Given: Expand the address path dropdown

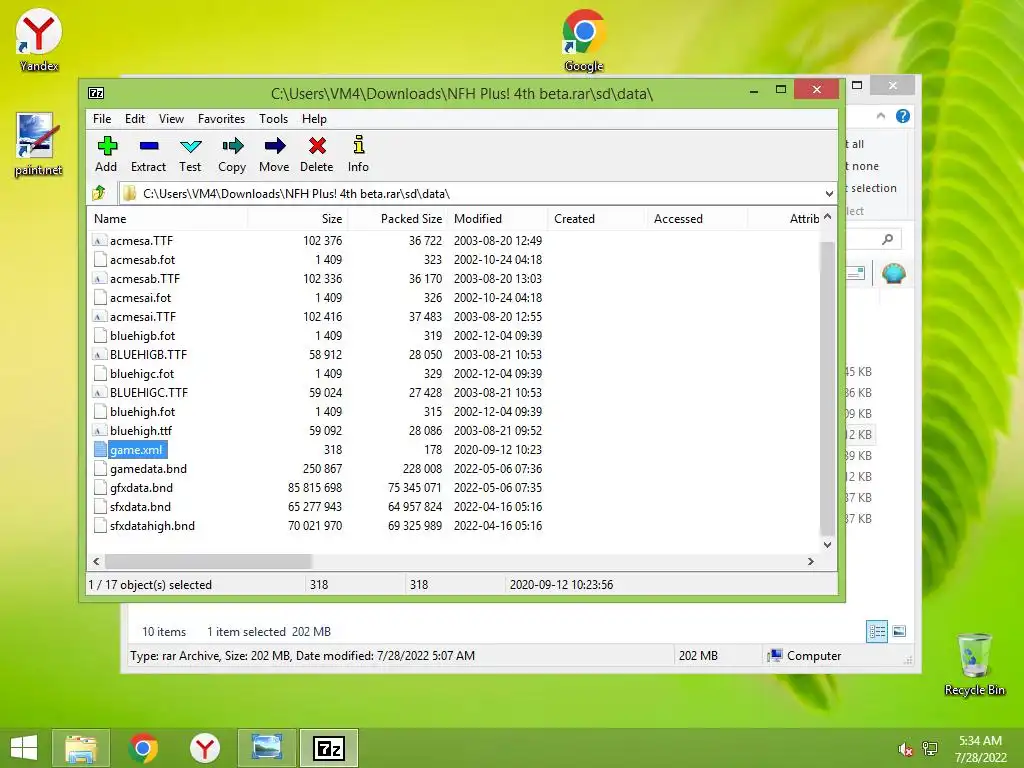Looking at the screenshot, I should pyautogui.click(x=829, y=194).
